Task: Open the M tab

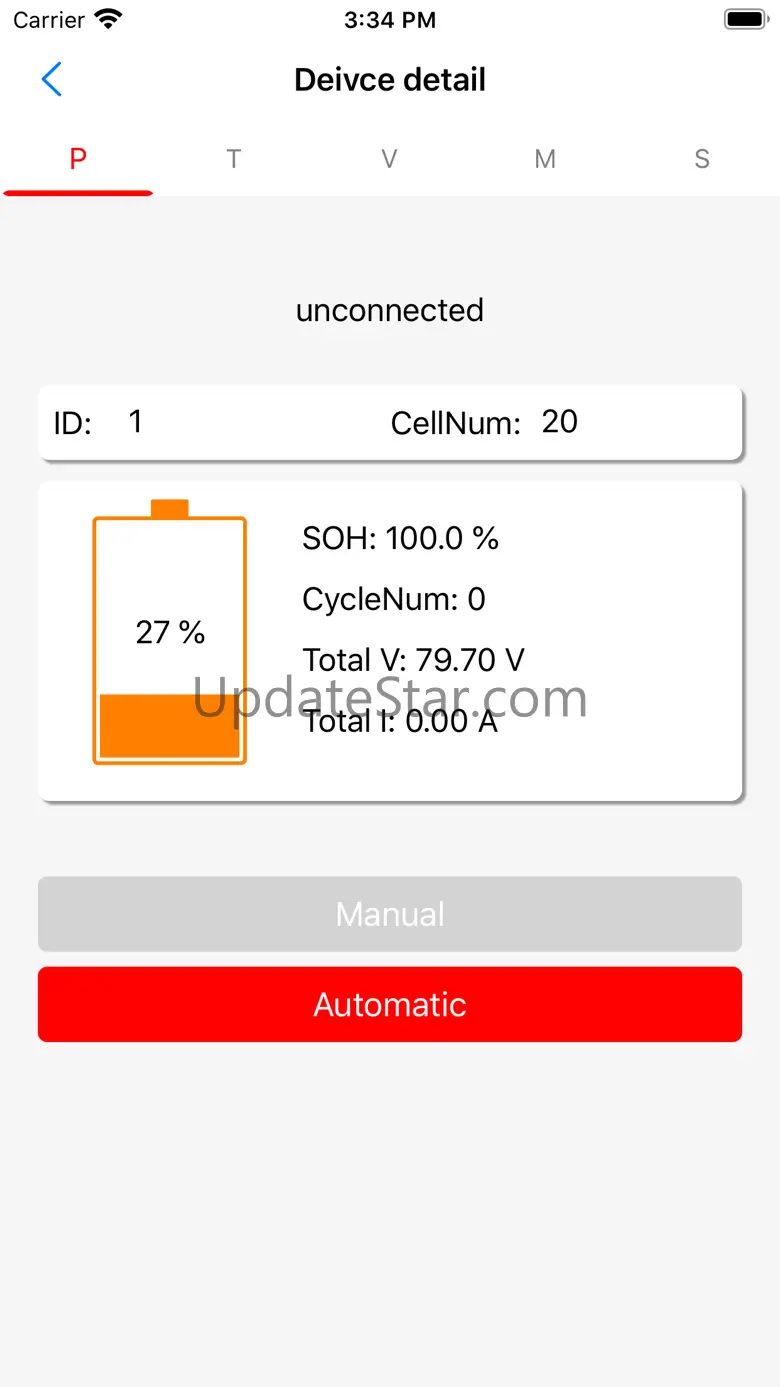Action: coord(545,159)
